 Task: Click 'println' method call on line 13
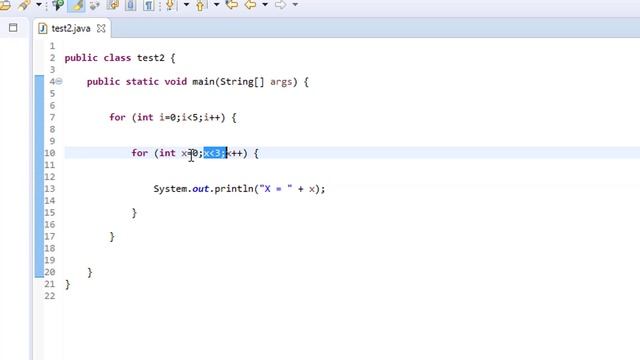coord(233,189)
